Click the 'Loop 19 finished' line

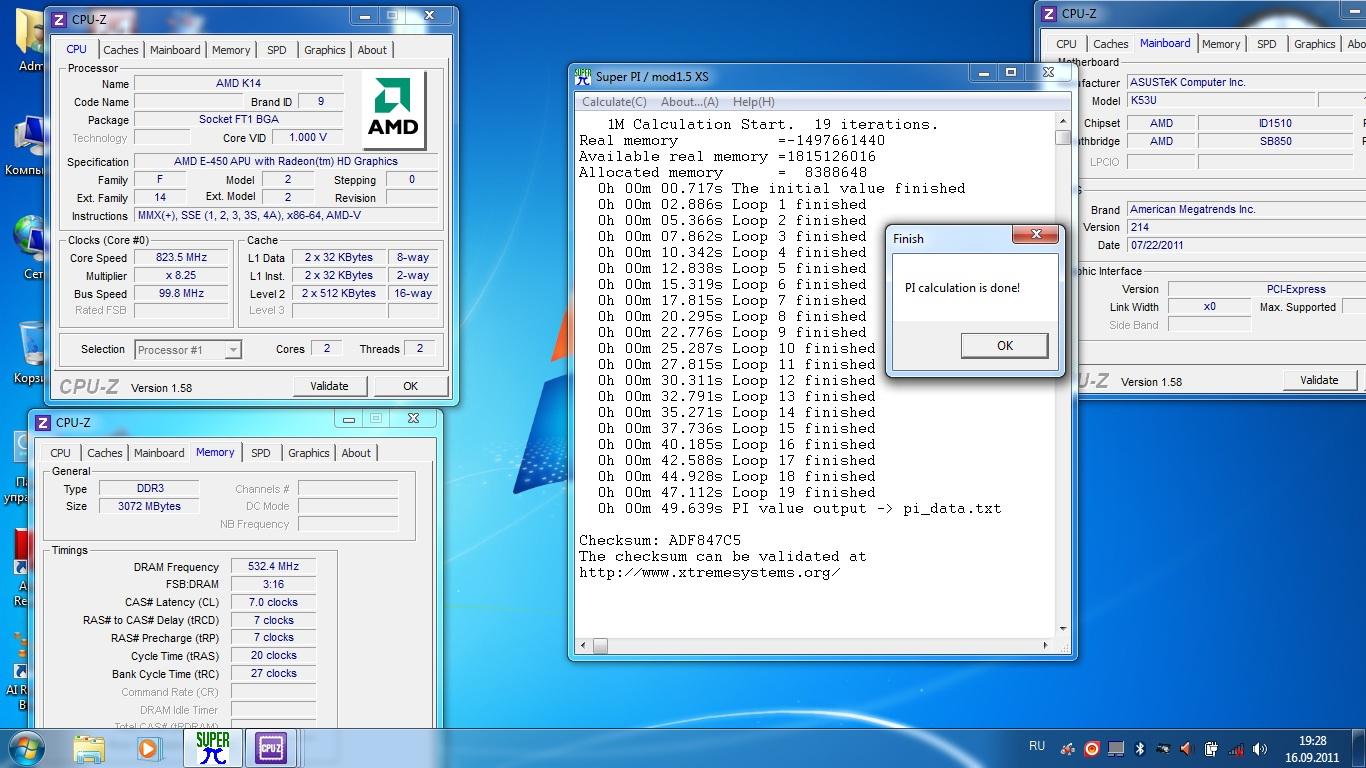tap(737, 493)
